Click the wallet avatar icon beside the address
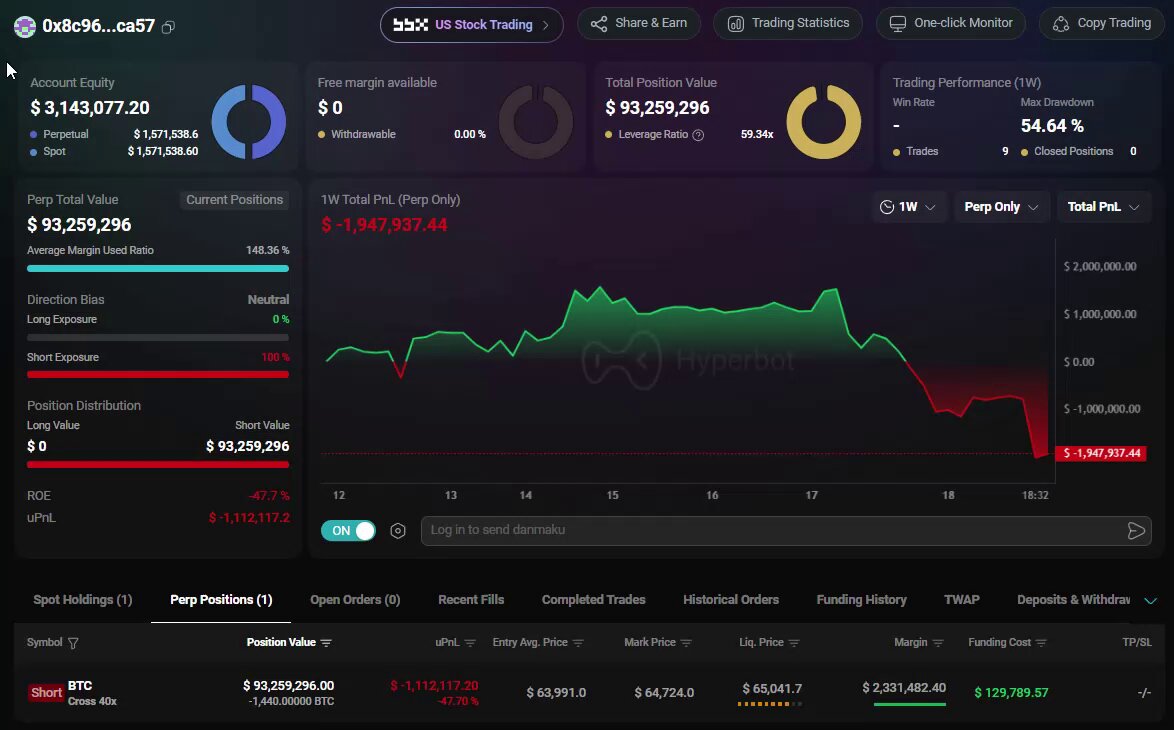Screen dimensions: 1174x730 click(x=25, y=27)
